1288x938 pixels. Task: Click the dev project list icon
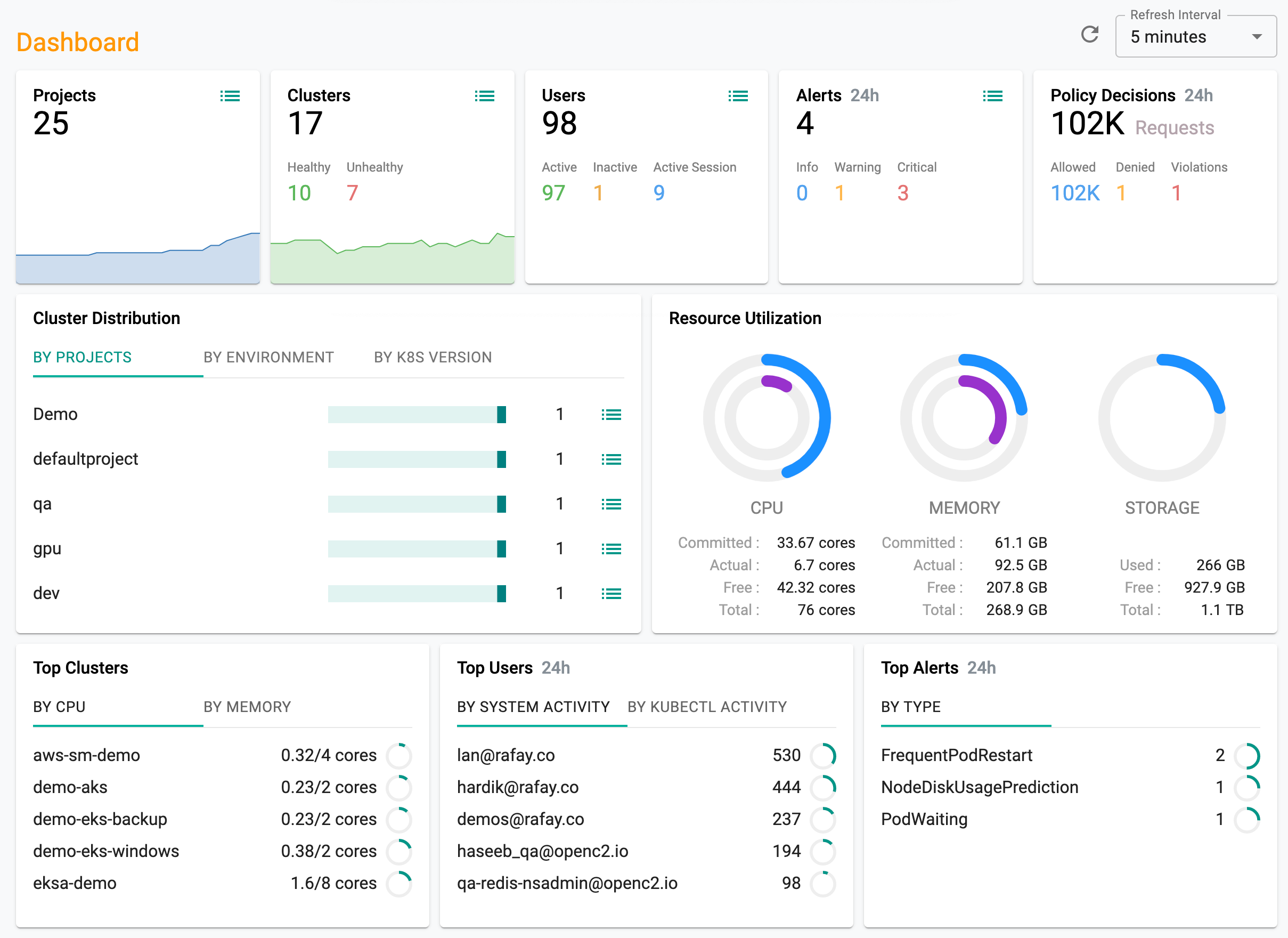pyautogui.click(x=612, y=590)
